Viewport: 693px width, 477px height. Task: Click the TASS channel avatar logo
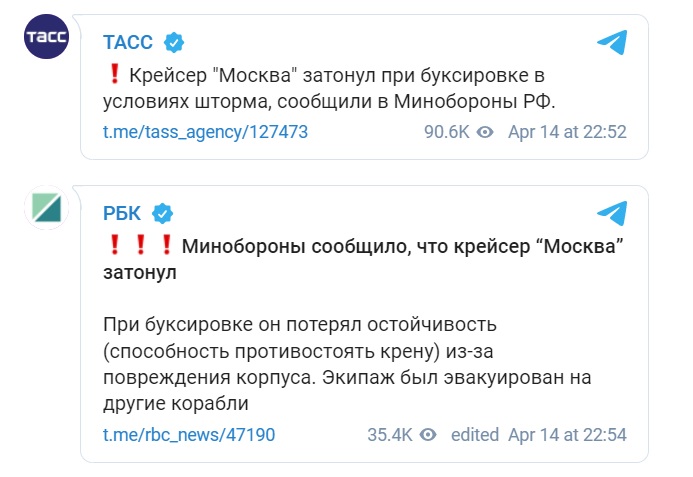pos(46,36)
